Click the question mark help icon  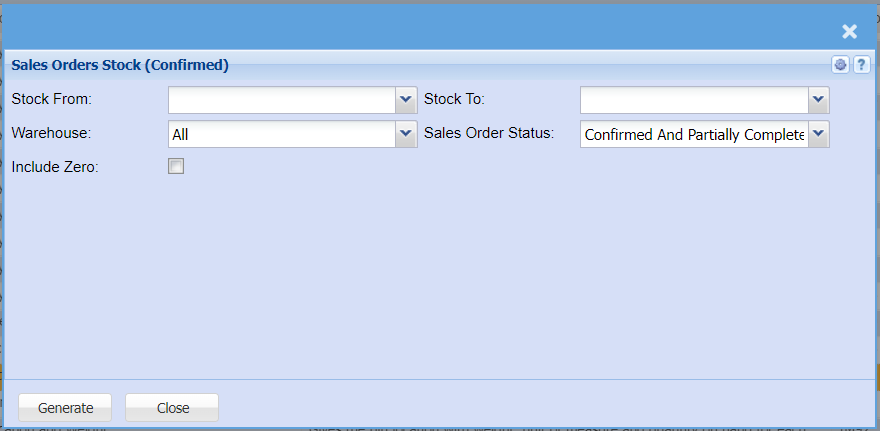pyautogui.click(x=861, y=65)
